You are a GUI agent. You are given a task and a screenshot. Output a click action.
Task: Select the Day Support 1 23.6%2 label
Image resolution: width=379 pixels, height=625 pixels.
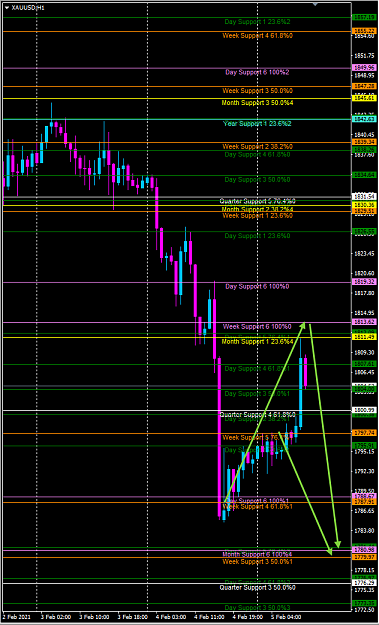click(257, 22)
